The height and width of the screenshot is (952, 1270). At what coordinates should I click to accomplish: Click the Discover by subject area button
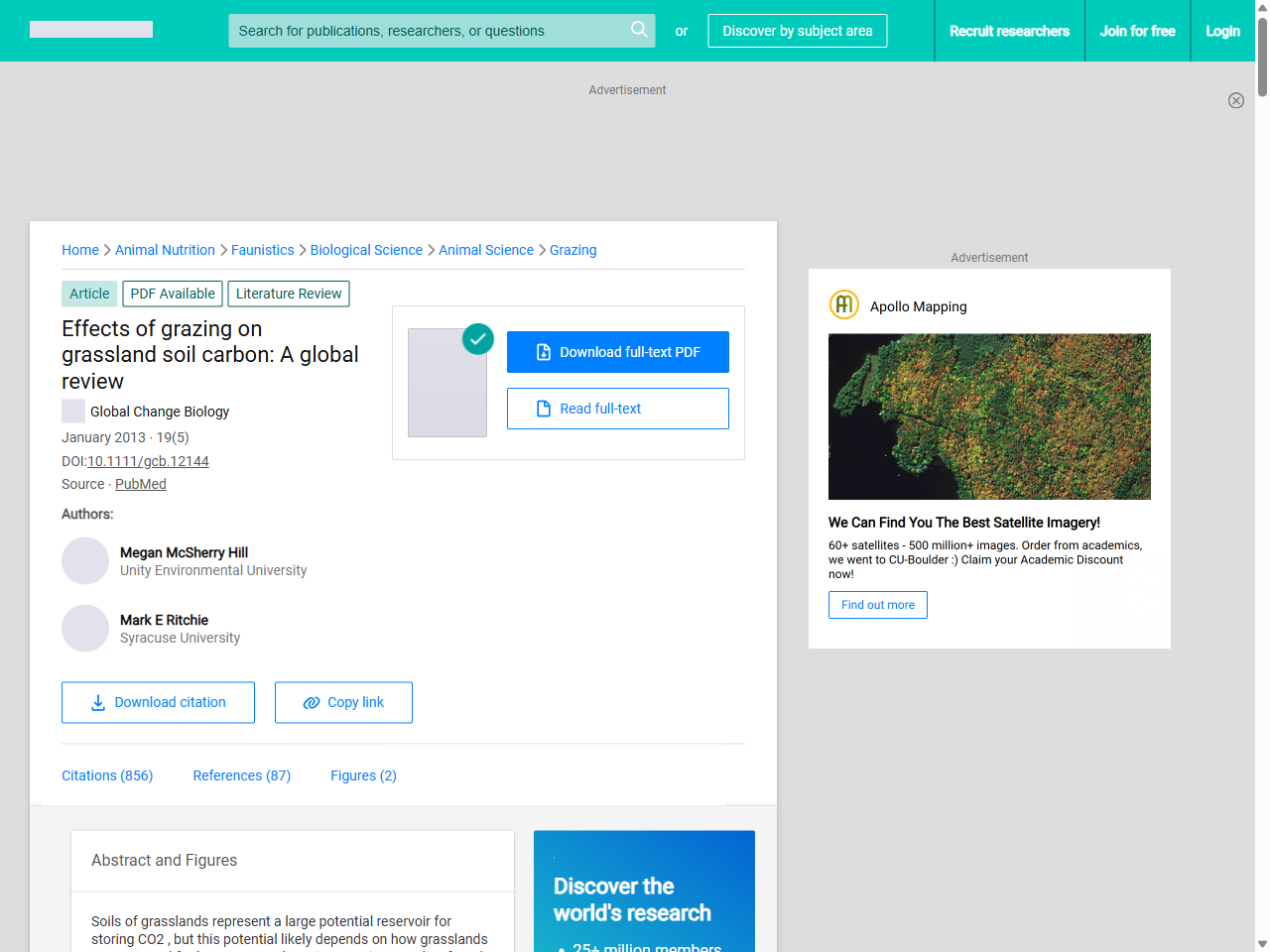[x=797, y=31]
